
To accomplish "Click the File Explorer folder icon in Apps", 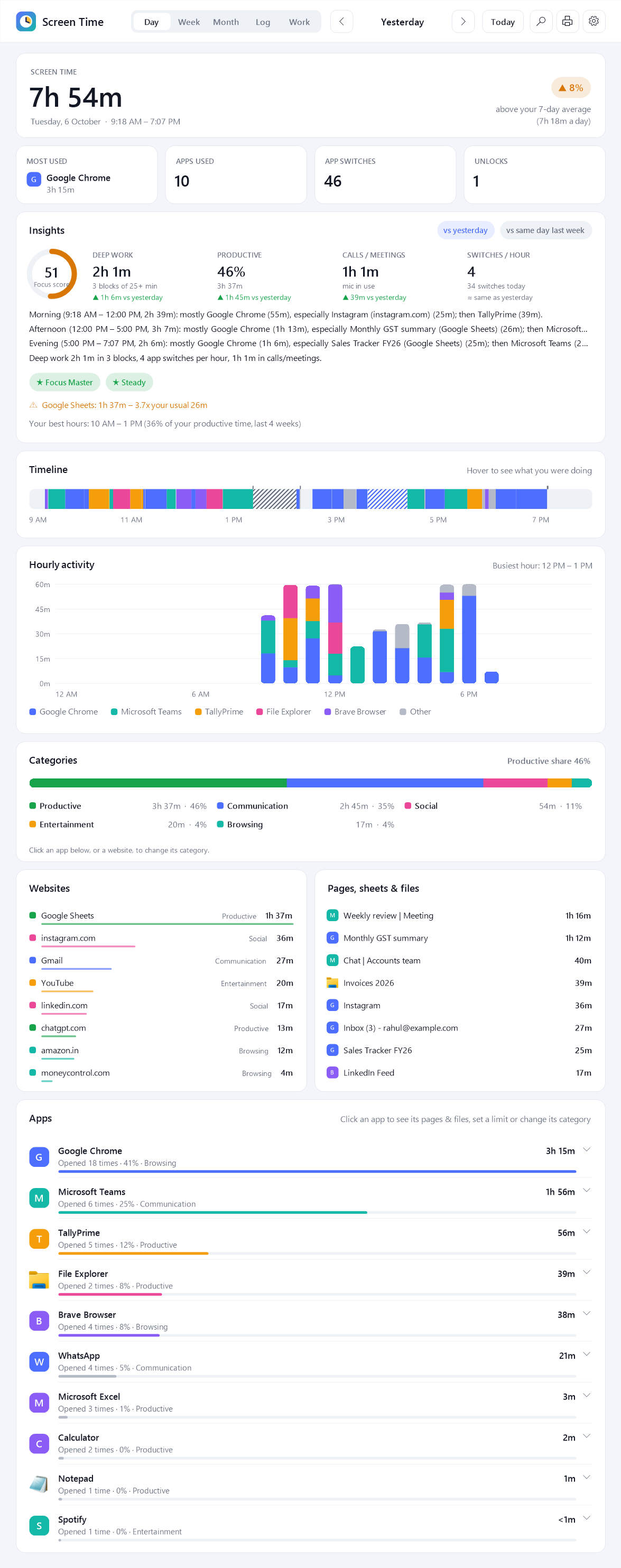I will tap(39, 1279).
